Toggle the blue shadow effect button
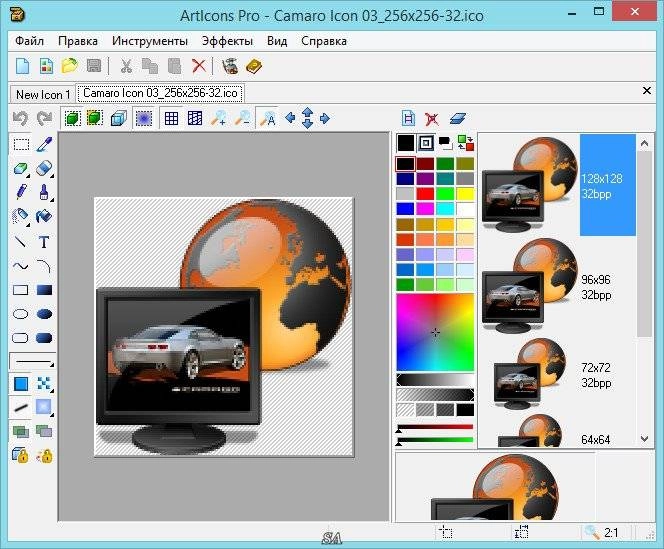This screenshot has width=664, height=549. (x=144, y=119)
